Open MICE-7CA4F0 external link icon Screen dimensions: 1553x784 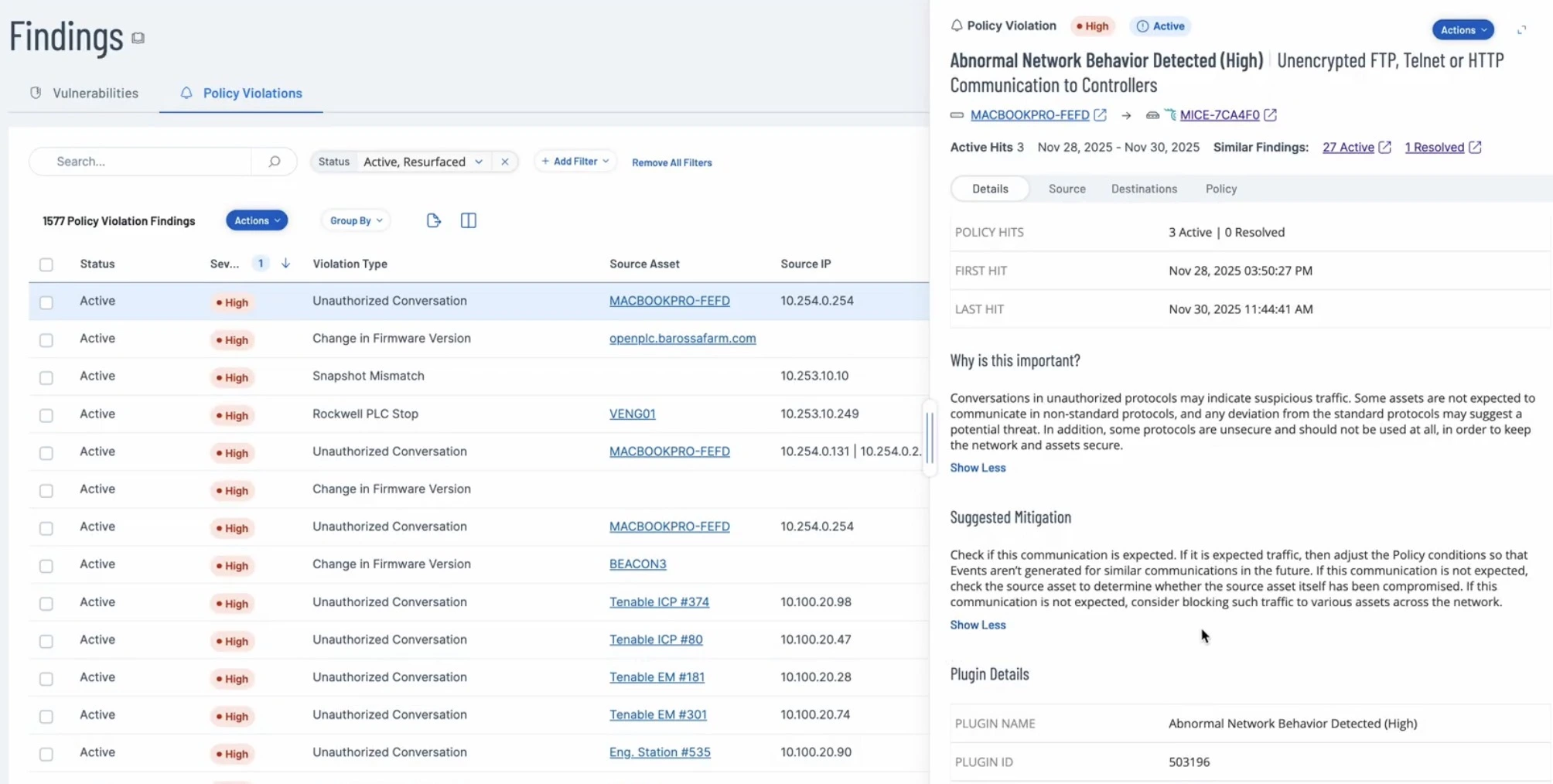point(1270,115)
